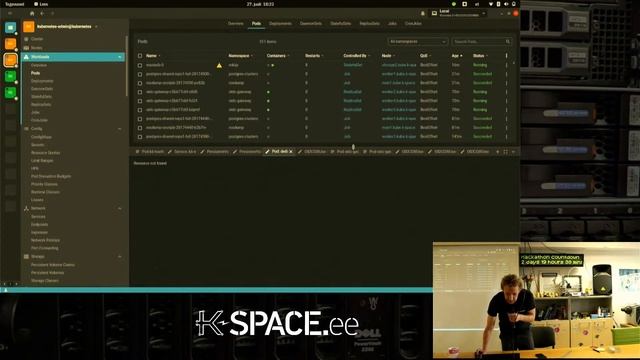Screen dimensions: 640x360
Task: Click the yellow warning triangle on first pod
Action: [219, 65]
